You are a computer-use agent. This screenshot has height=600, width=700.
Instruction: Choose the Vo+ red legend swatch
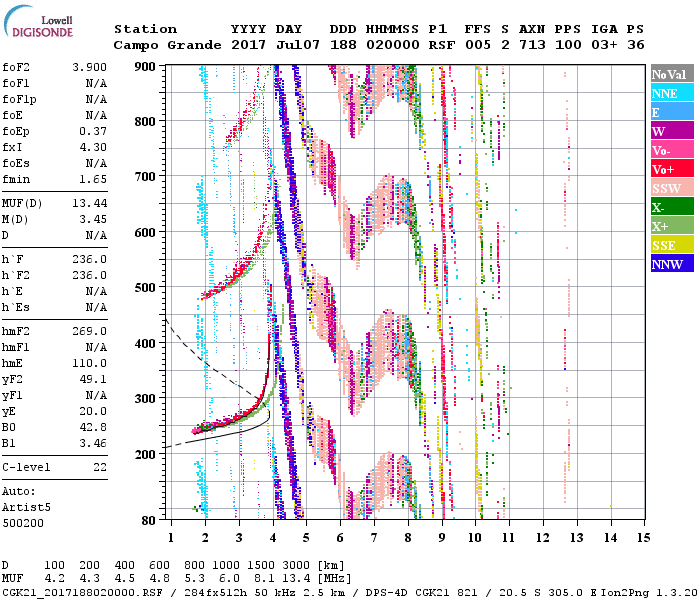tap(671, 169)
